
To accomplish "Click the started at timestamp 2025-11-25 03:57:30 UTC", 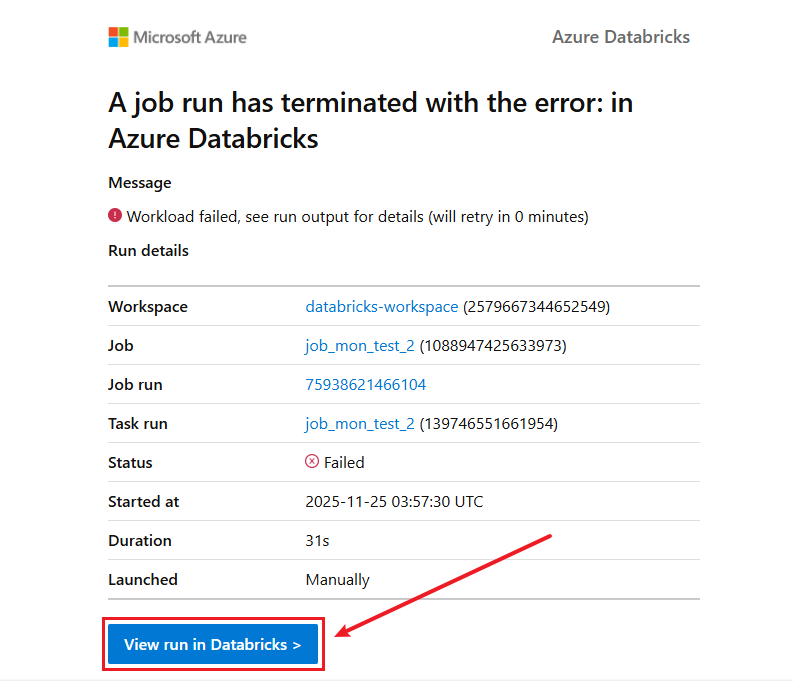I will (x=393, y=502).
